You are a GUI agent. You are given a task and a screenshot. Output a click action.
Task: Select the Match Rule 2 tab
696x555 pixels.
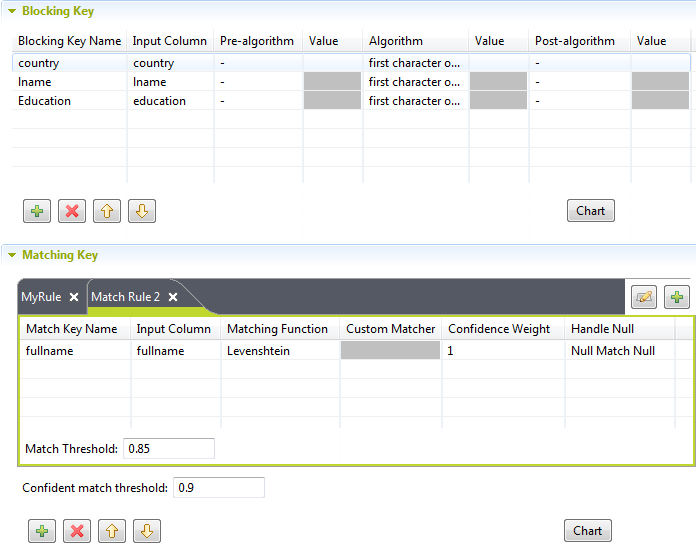(125, 297)
